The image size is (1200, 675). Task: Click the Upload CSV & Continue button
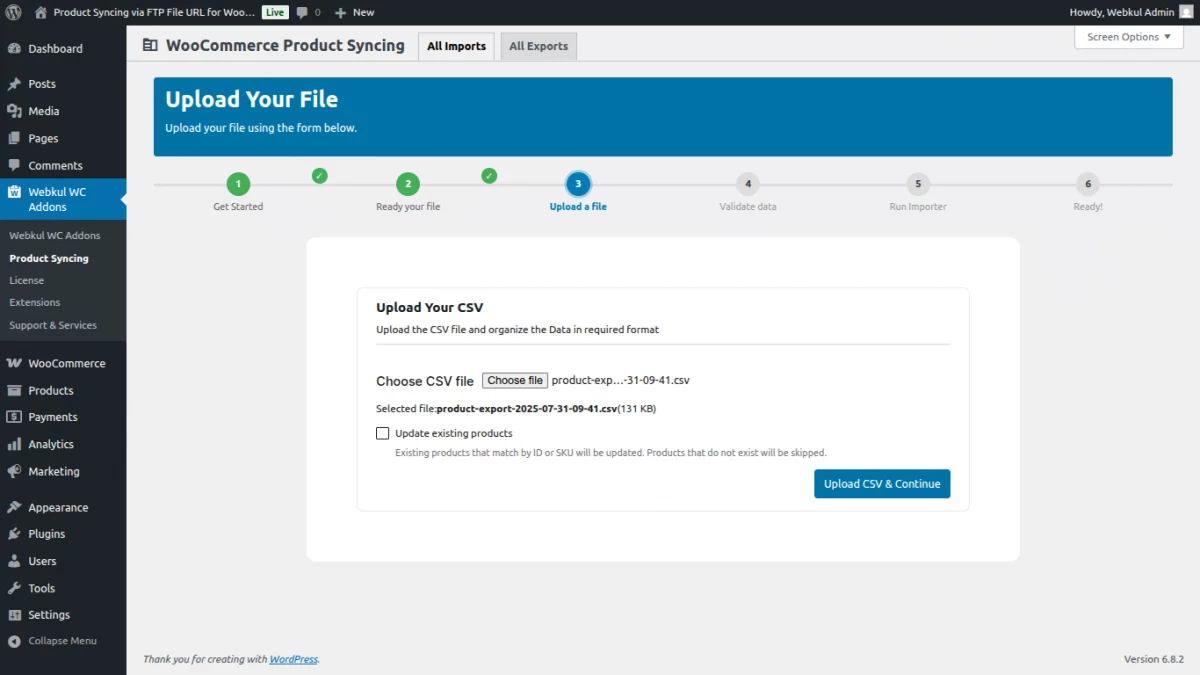point(881,483)
